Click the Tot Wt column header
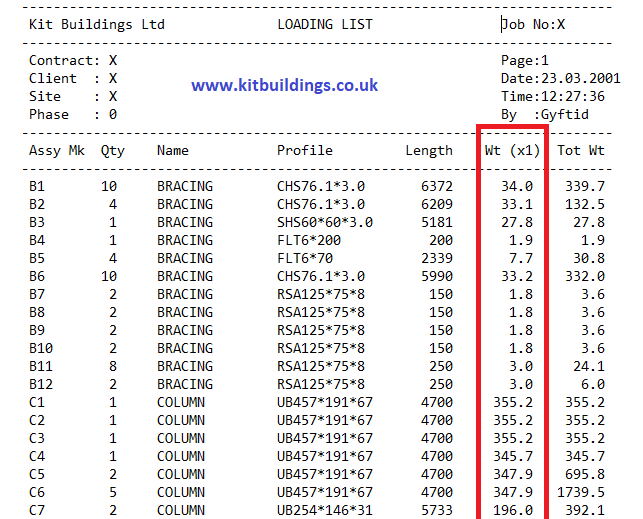 click(x=581, y=150)
